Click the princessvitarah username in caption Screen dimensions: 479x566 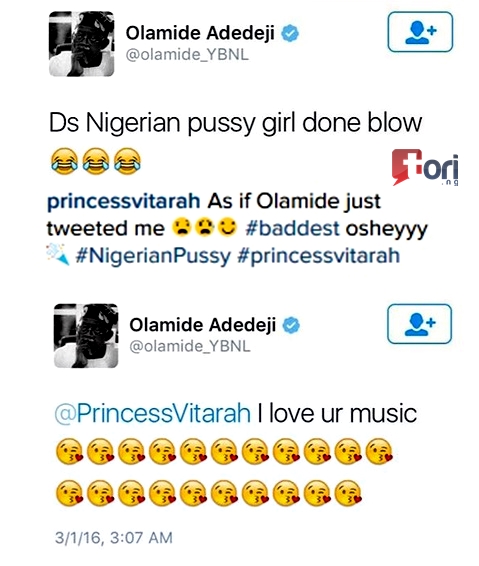pyautogui.click(x=124, y=201)
